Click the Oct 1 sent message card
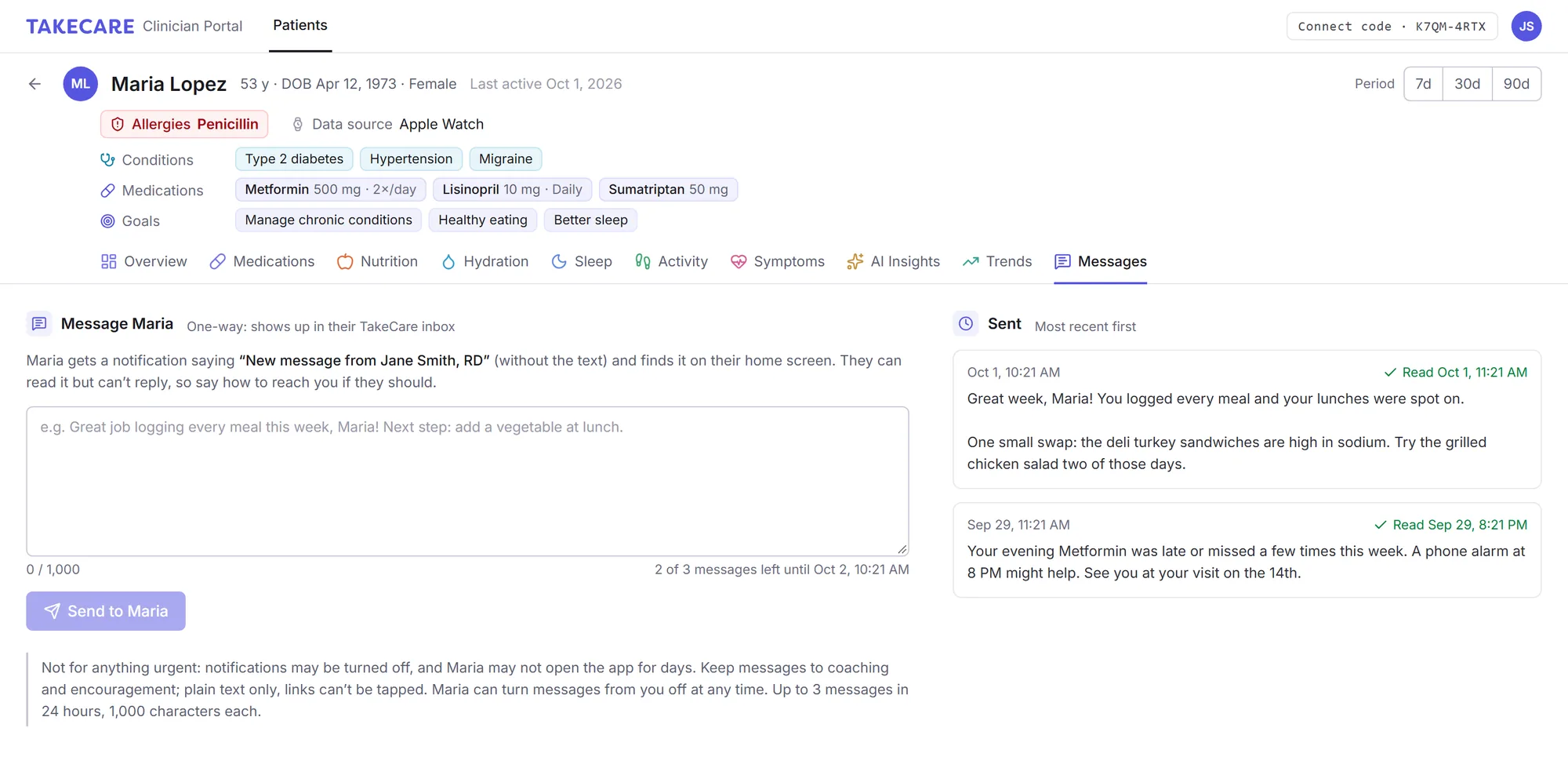This screenshot has width=1568, height=757. point(1247,419)
